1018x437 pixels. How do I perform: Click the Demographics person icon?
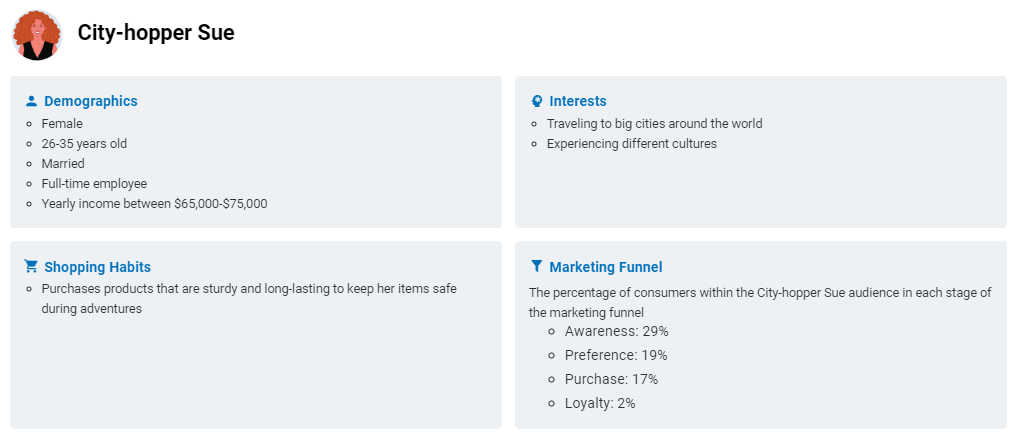pyautogui.click(x=31, y=101)
